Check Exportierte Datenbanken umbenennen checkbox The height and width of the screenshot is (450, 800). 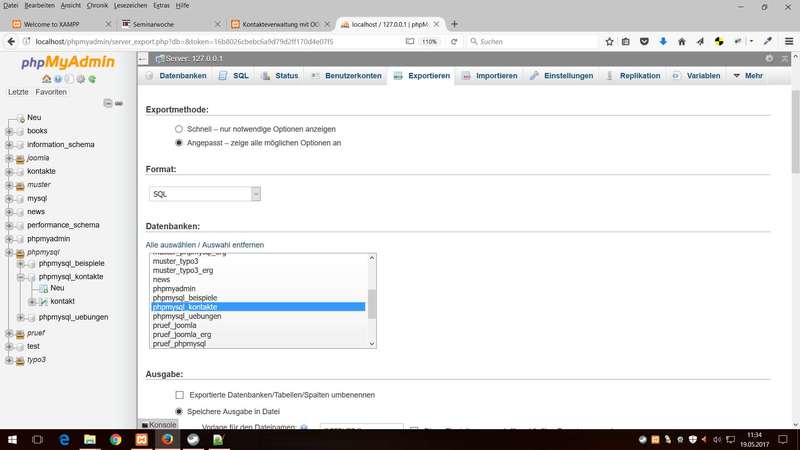click(x=180, y=395)
